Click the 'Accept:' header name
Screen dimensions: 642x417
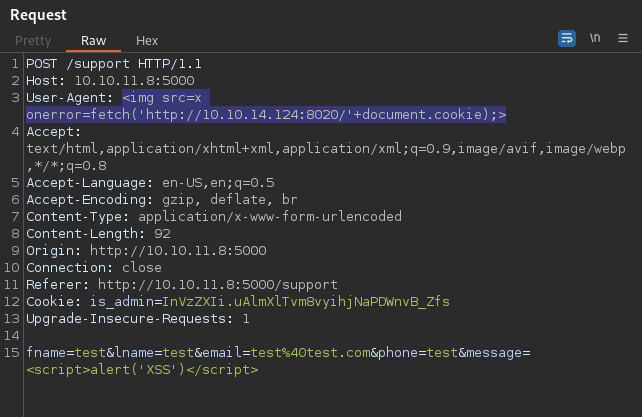click(54, 132)
